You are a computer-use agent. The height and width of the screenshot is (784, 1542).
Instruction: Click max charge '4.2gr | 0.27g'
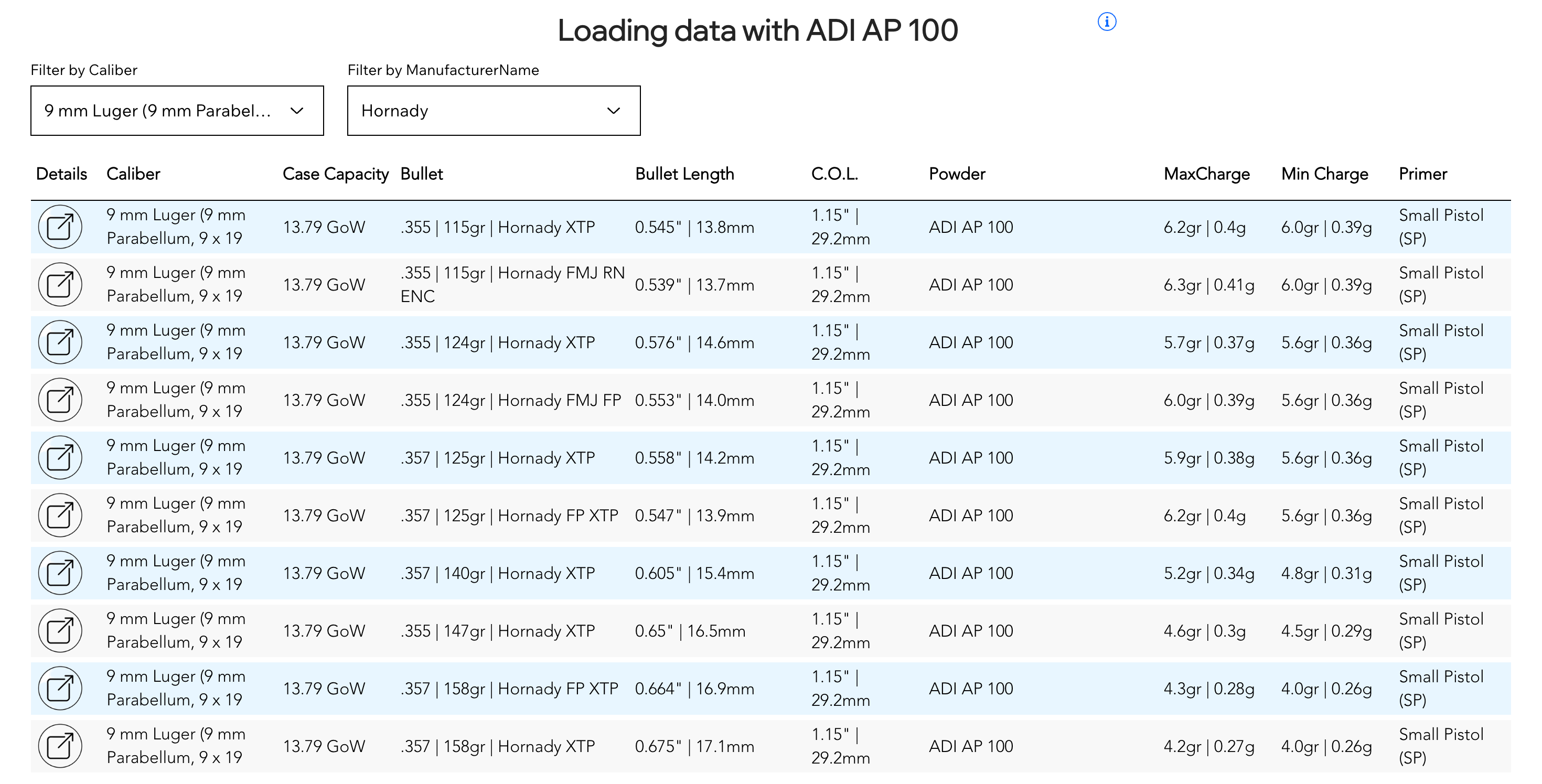1209,746
